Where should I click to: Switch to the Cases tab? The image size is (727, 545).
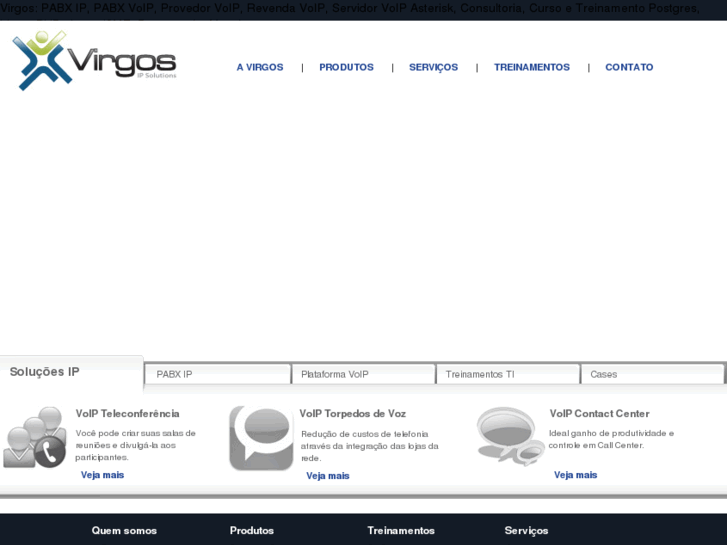(x=652, y=374)
